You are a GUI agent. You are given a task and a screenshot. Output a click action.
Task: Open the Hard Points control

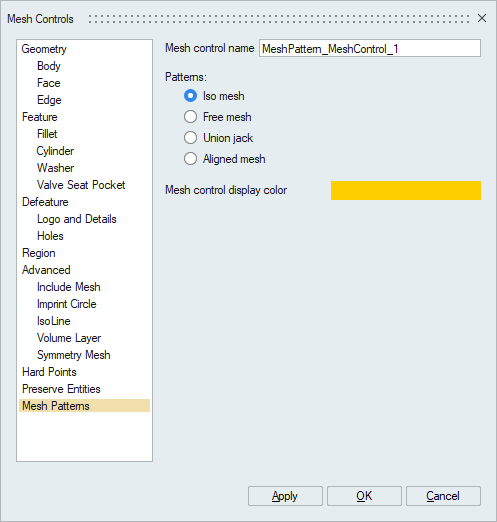tap(49, 372)
